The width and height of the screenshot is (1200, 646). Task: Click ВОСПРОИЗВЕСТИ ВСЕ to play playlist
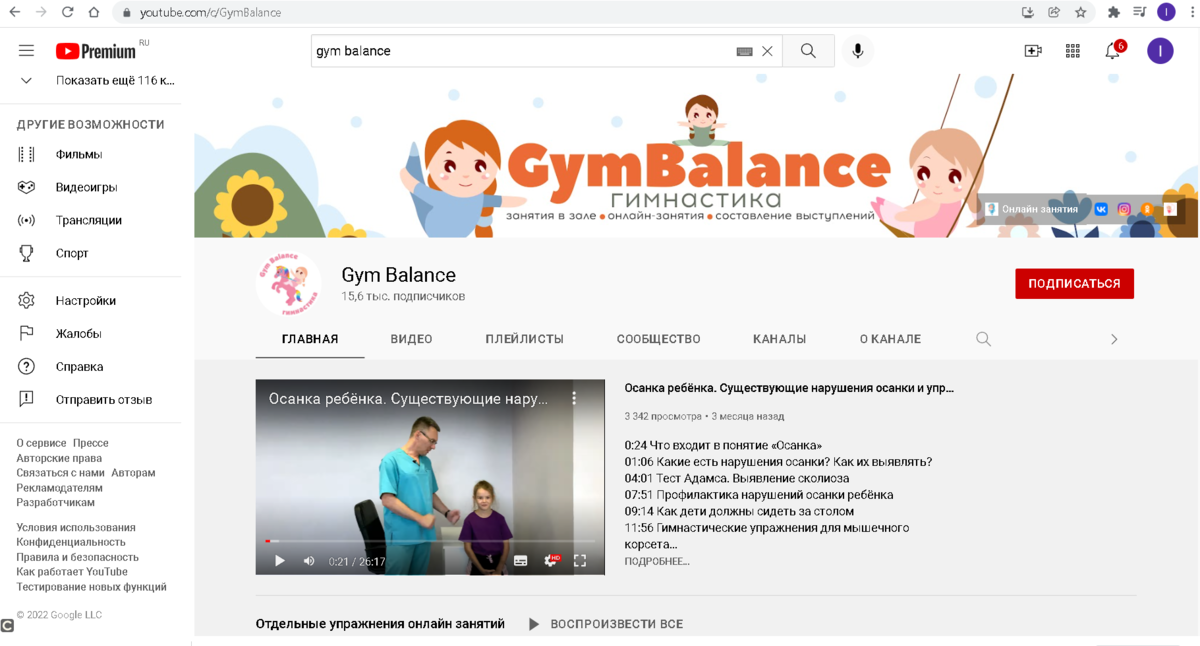(x=605, y=624)
